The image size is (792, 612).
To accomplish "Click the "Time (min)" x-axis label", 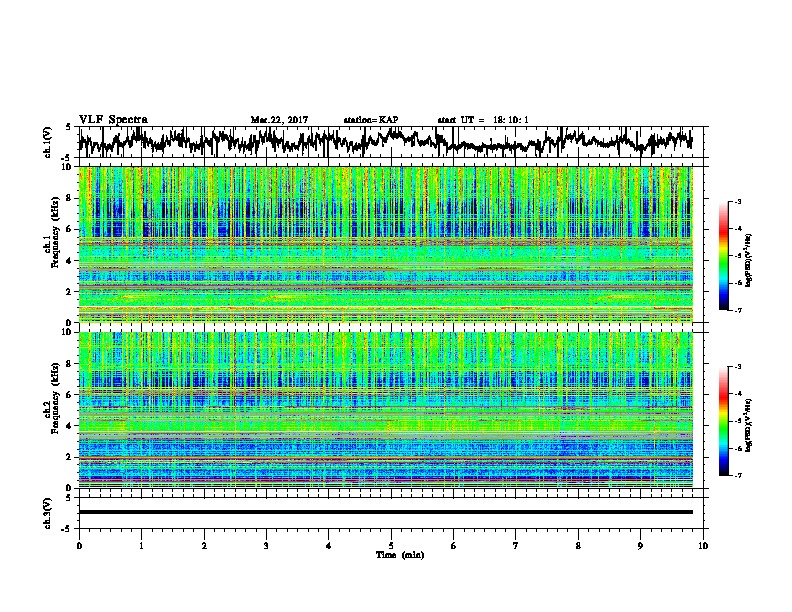I will (400, 555).
